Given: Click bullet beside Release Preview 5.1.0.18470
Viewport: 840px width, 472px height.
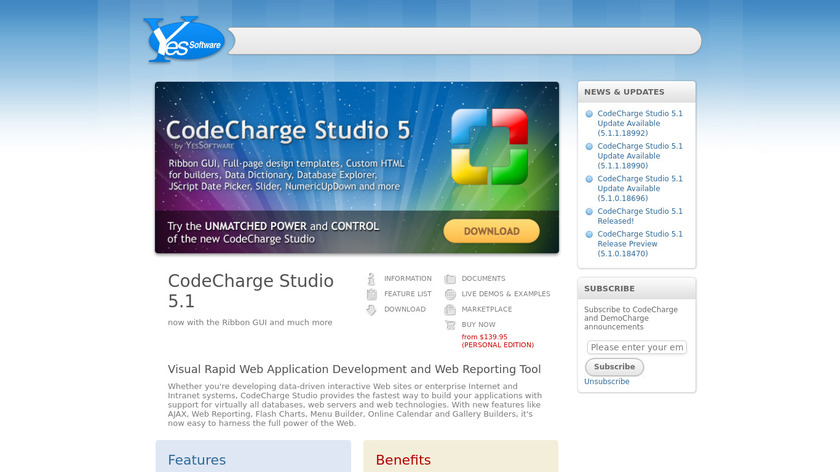Looking at the screenshot, I should coord(589,234).
